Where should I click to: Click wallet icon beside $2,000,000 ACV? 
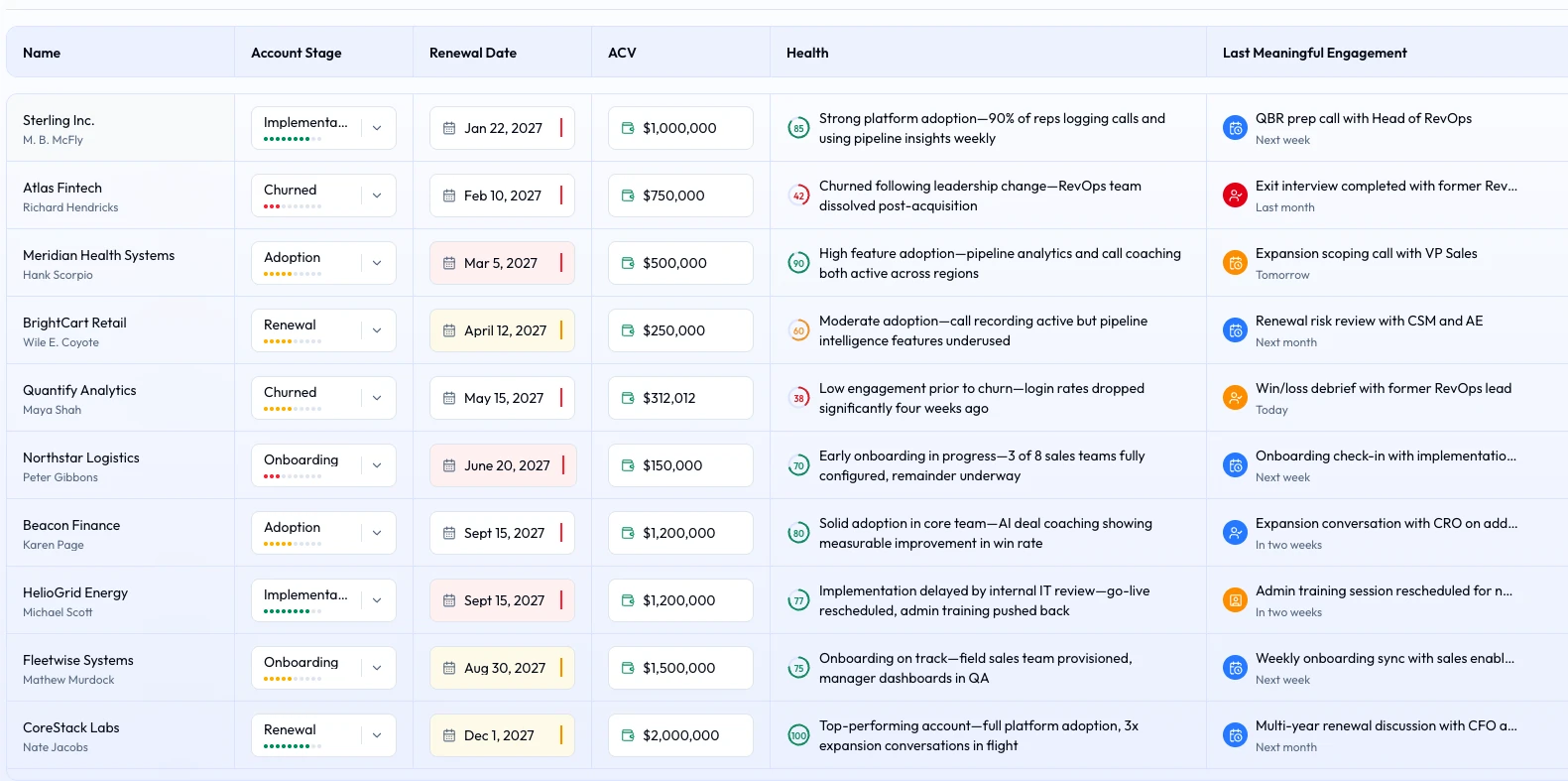click(628, 735)
